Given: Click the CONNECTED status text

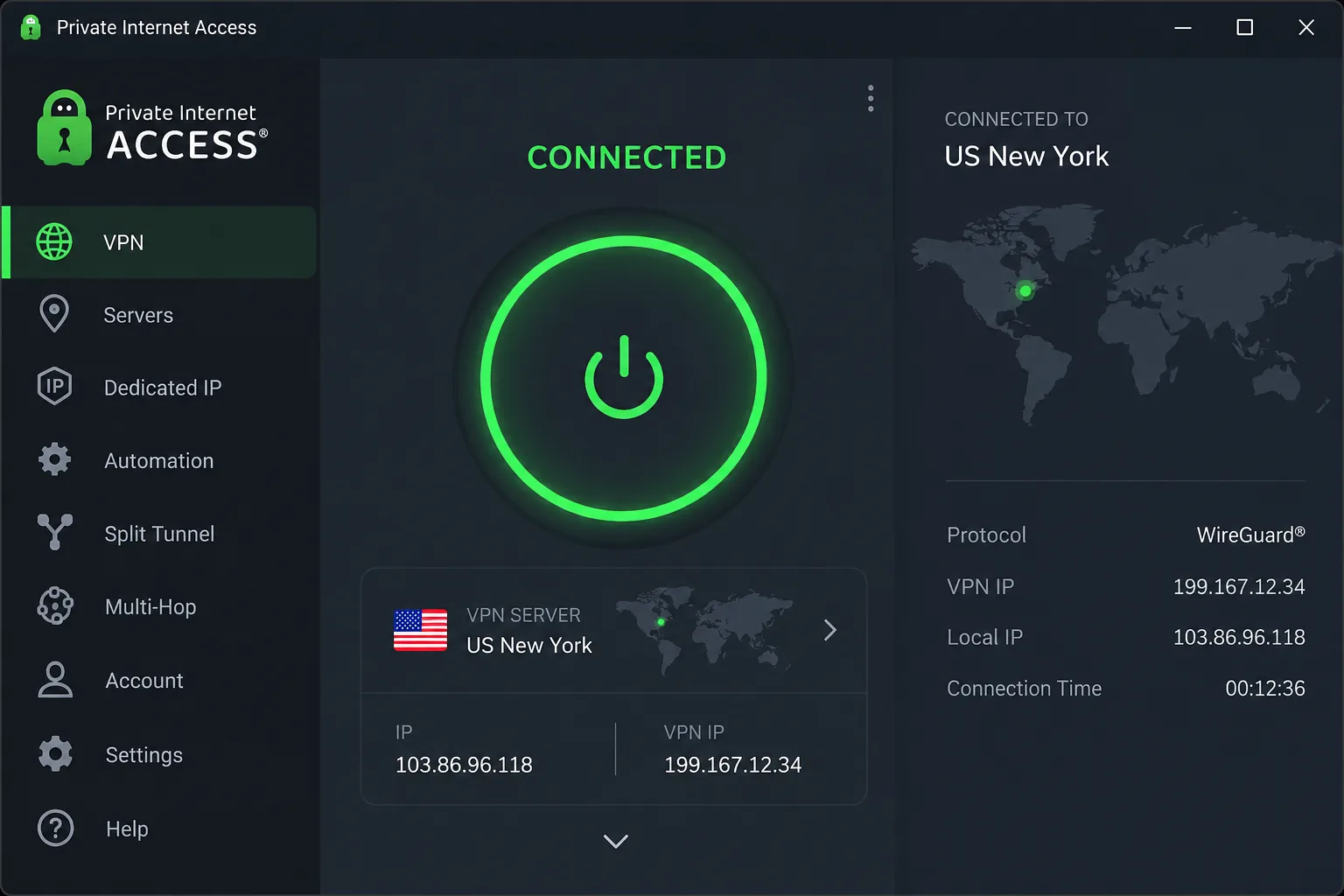Looking at the screenshot, I should 626,157.
